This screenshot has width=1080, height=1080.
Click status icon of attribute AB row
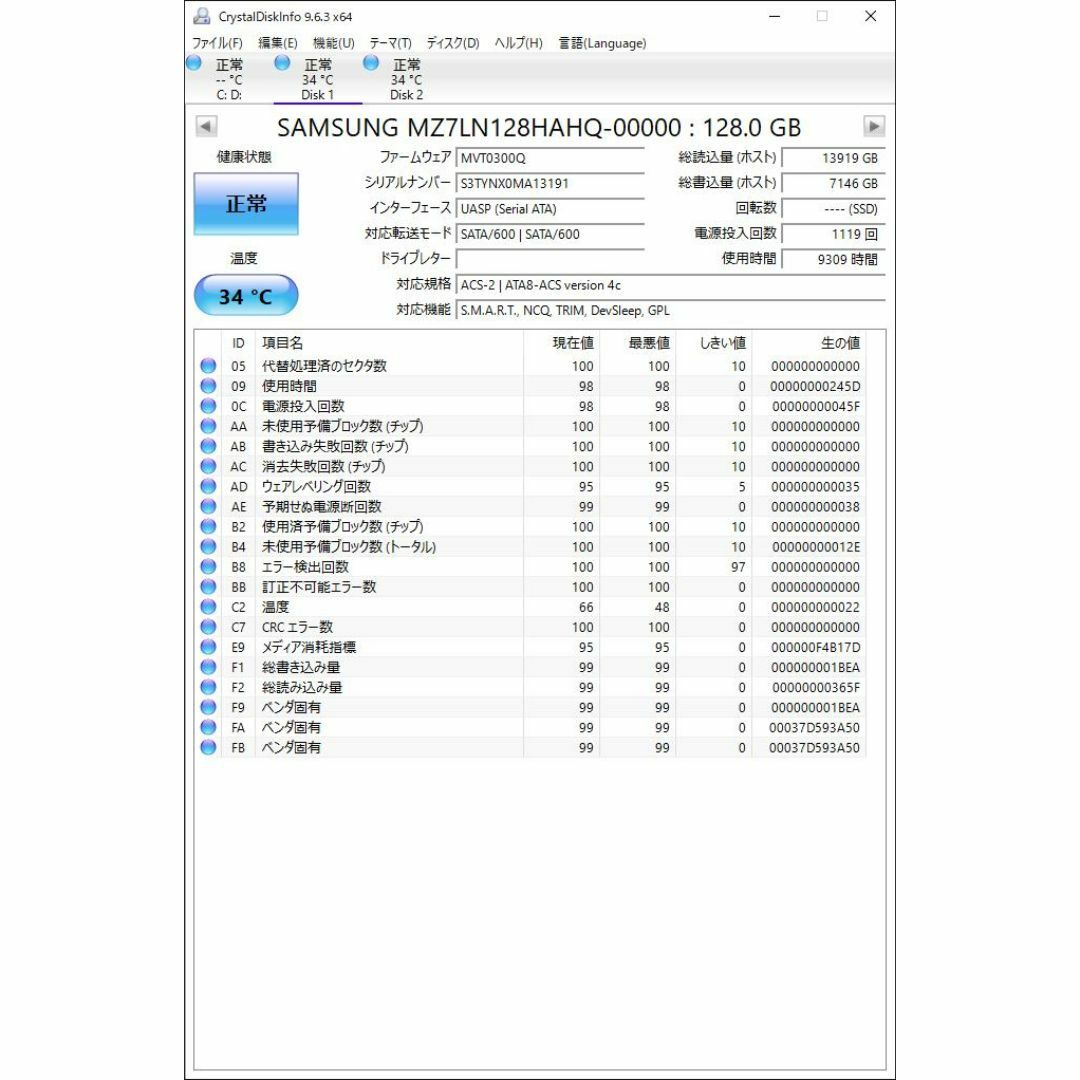(208, 446)
